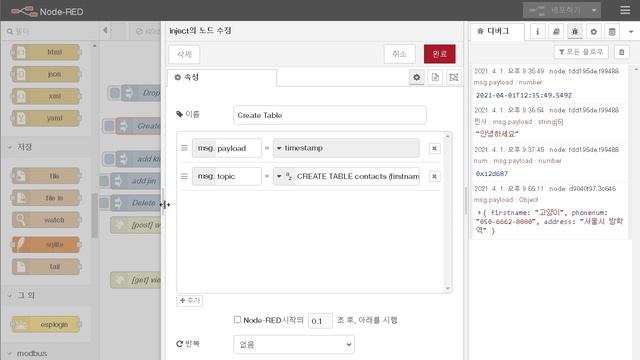Click the red Done button
This screenshot has width=640, height=360.
click(440, 54)
